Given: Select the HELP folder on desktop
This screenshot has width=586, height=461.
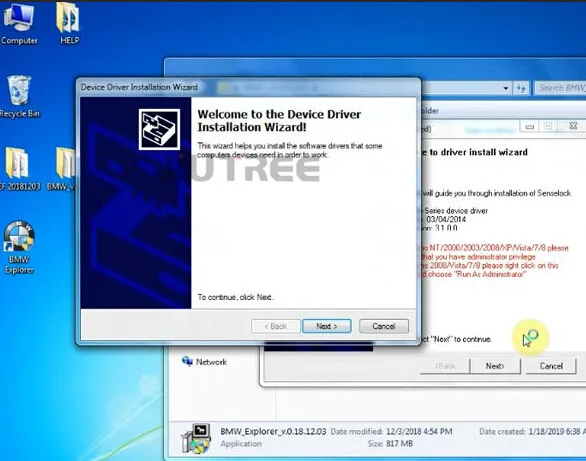Looking at the screenshot, I should tap(69, 23).
